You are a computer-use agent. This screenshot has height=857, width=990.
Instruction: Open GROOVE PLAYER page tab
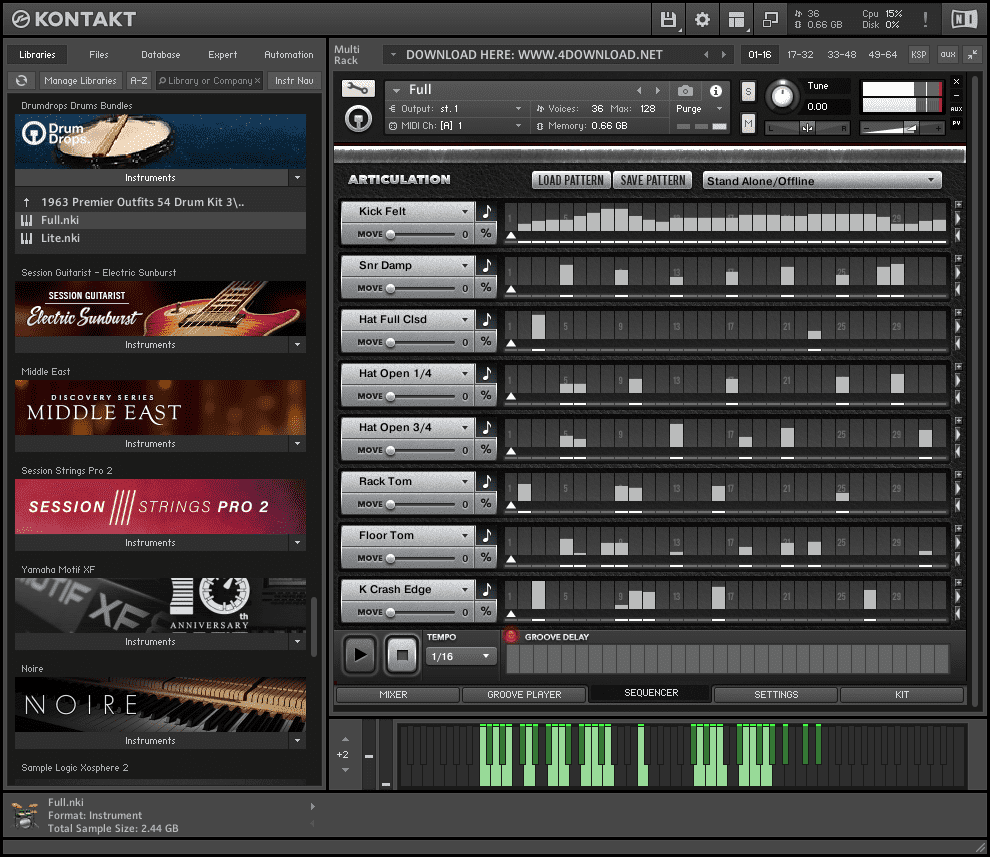pos(524,695)
